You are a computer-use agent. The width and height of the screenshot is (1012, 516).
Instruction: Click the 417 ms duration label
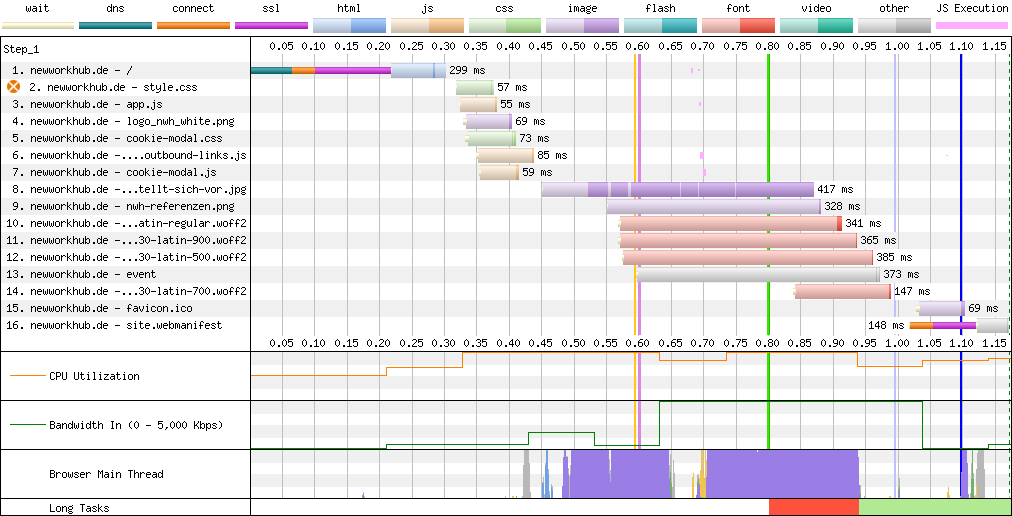pyautogui.click(x=835, y=189)
